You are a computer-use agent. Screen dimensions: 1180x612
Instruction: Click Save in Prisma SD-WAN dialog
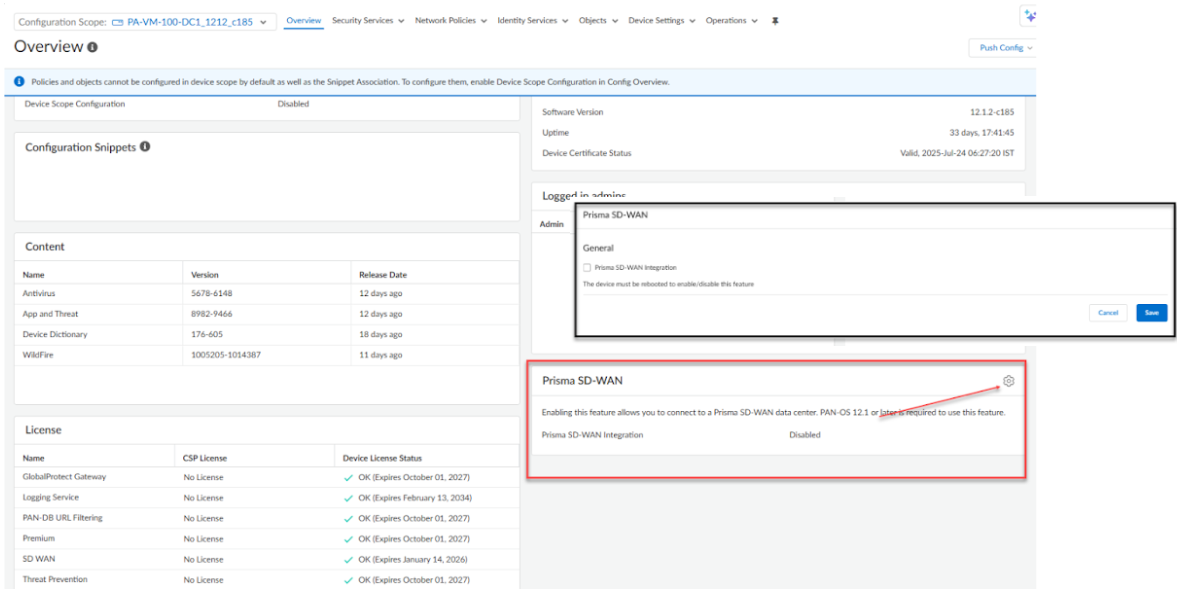click(x=1151, y=313)
